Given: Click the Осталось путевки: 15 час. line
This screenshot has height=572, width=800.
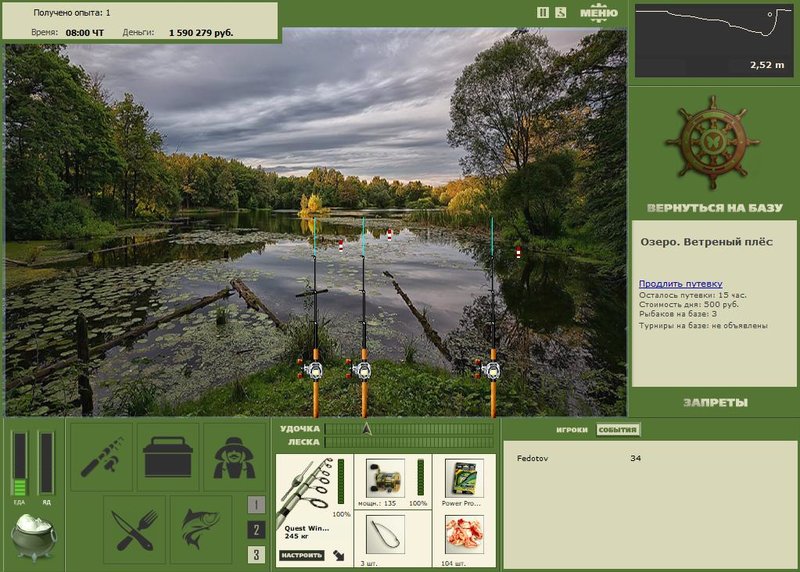Looking at the screenshot, I should pos(692,295).
